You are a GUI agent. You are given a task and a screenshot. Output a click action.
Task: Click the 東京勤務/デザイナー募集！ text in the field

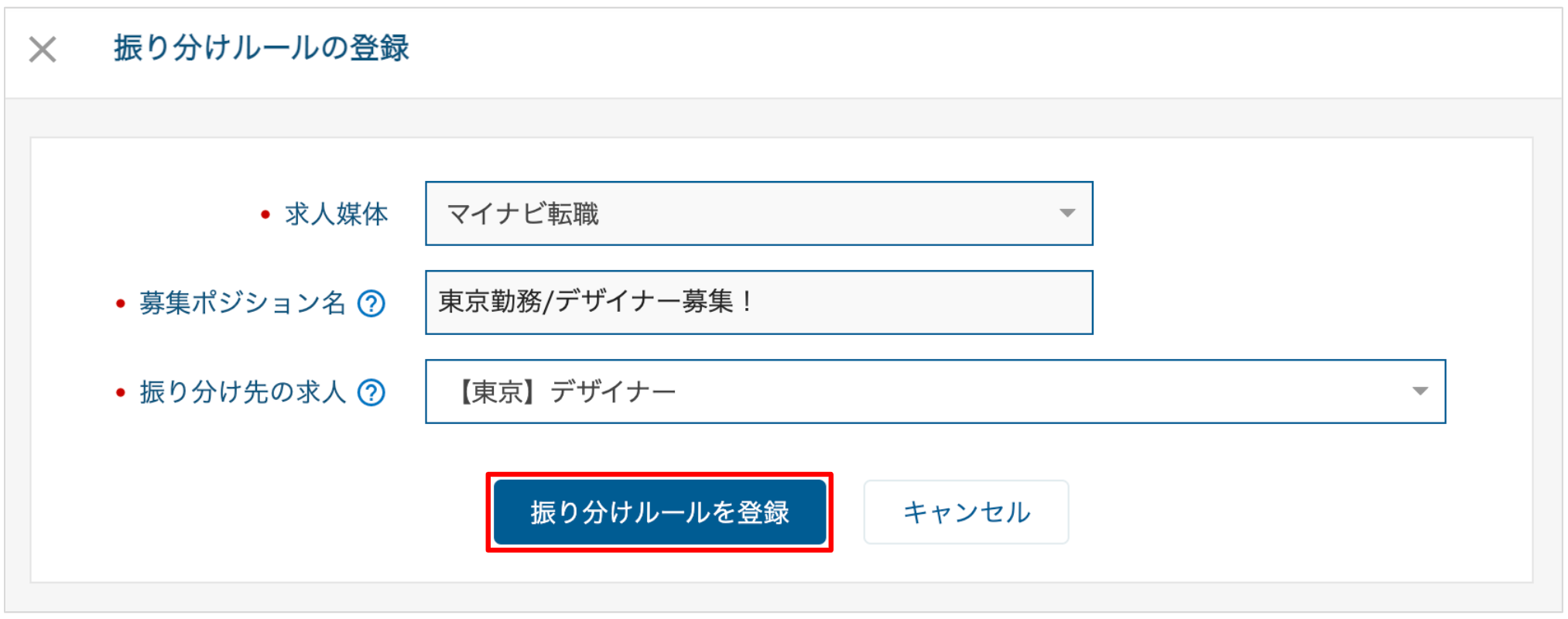[x=594, y=302]
